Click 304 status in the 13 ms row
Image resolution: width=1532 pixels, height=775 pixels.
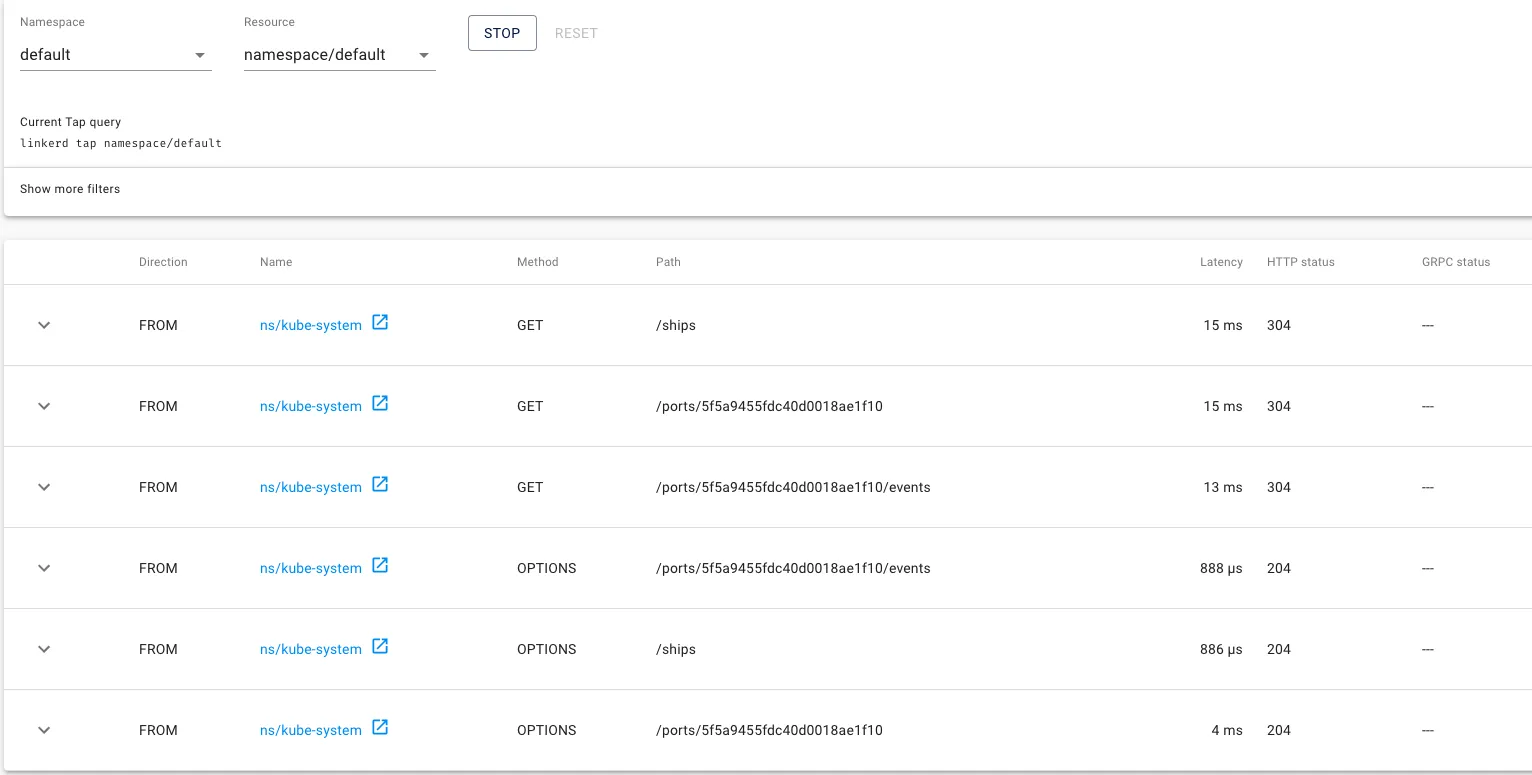1279,487
